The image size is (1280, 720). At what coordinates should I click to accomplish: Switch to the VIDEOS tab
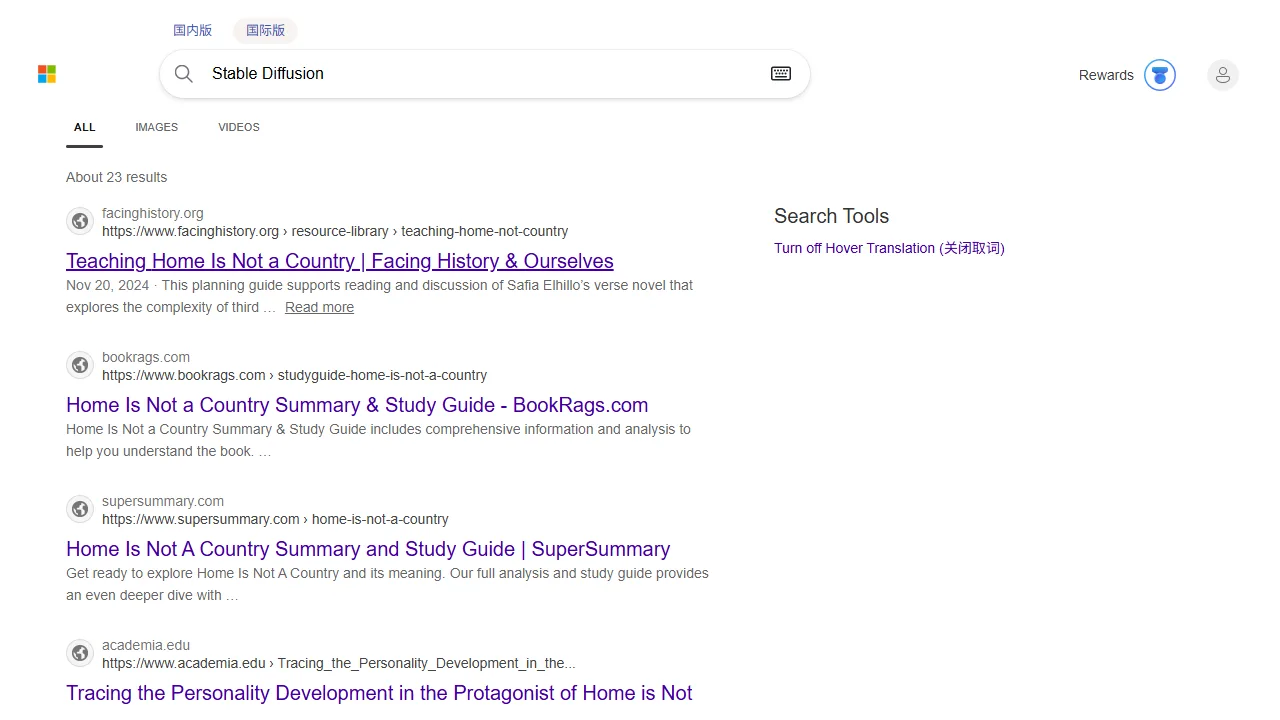pos(239,127)
